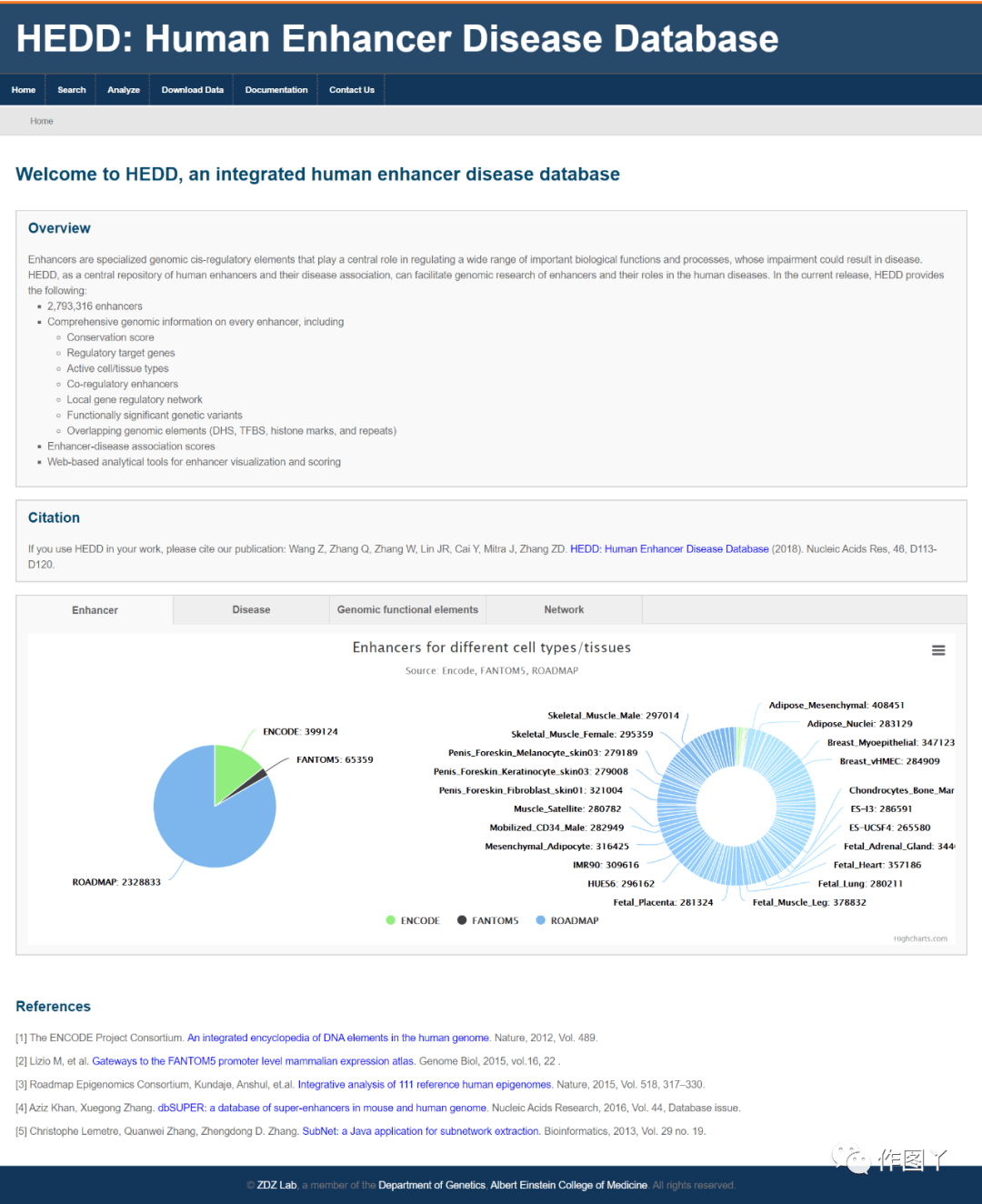
Task: Open the Contact Us menu item
Action: (x=352, y=90)
